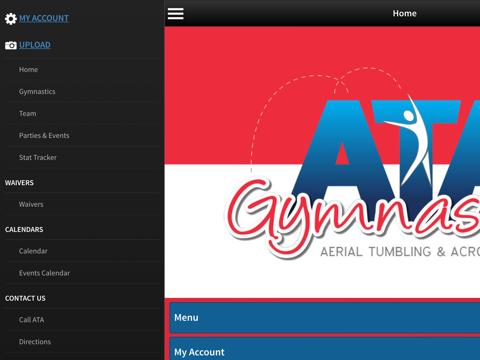Click the gear icon beside My Account

pyautogui.click(x=11, y=19)
